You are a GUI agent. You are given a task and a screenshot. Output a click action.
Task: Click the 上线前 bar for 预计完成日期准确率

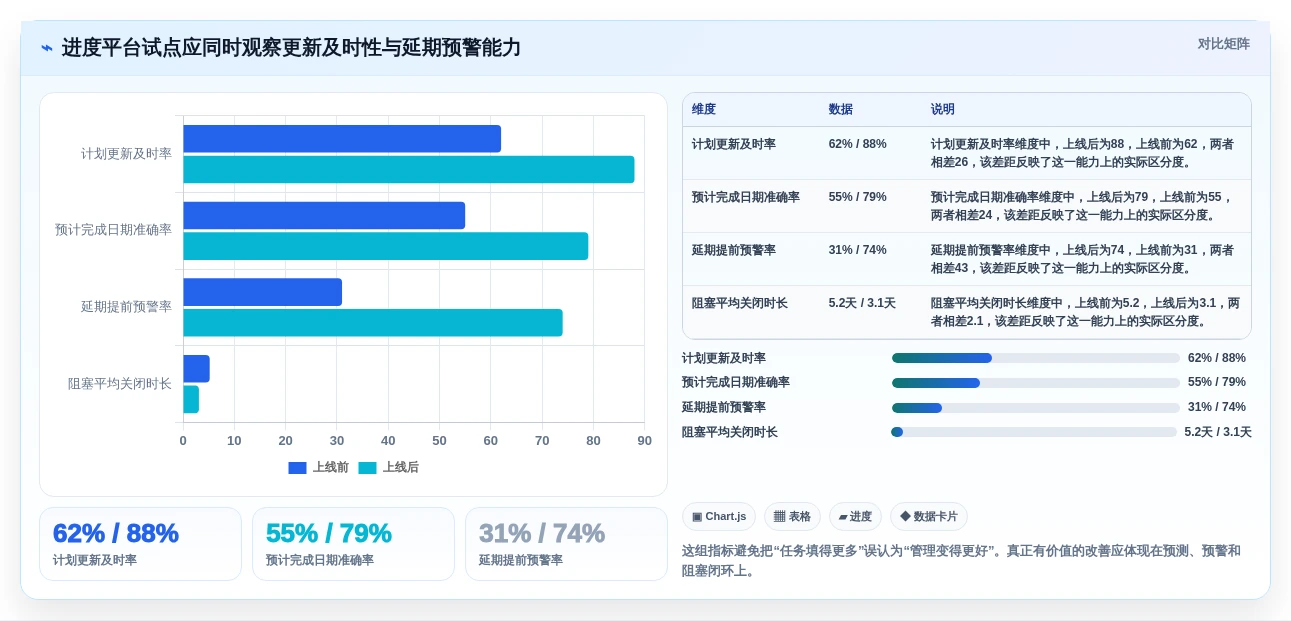(324, 216)
